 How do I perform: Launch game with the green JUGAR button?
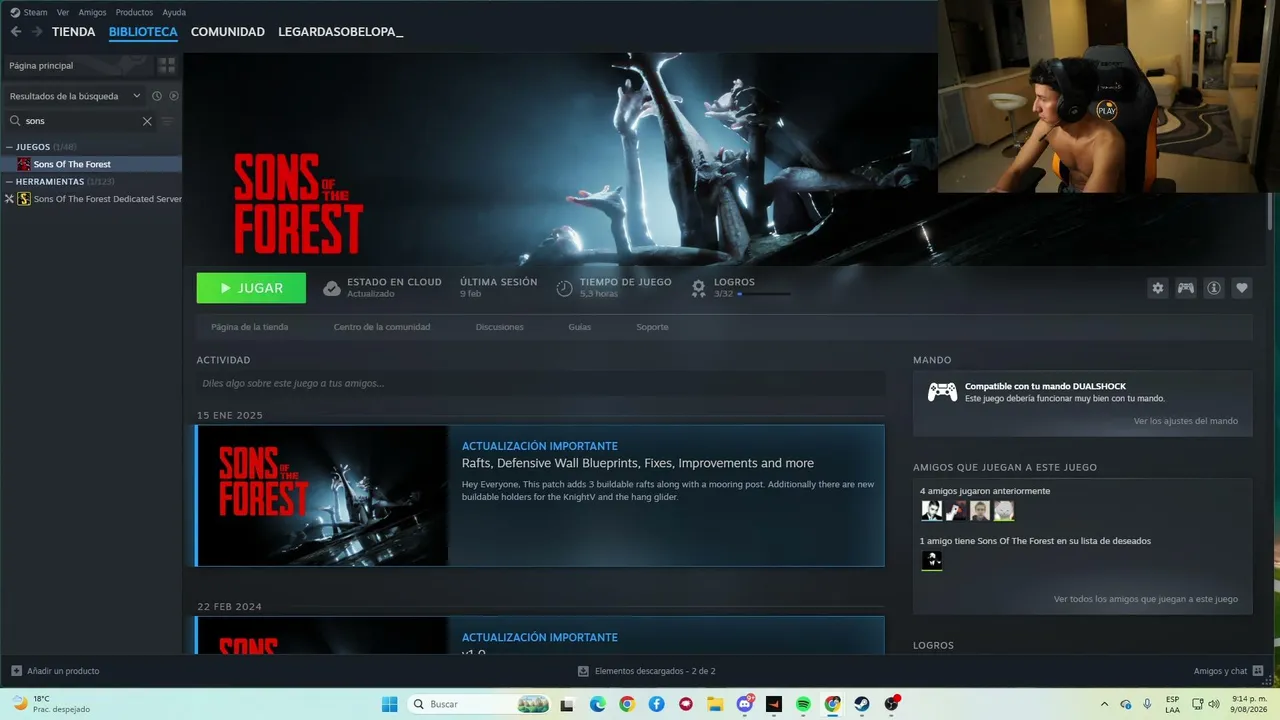[251, 288]
